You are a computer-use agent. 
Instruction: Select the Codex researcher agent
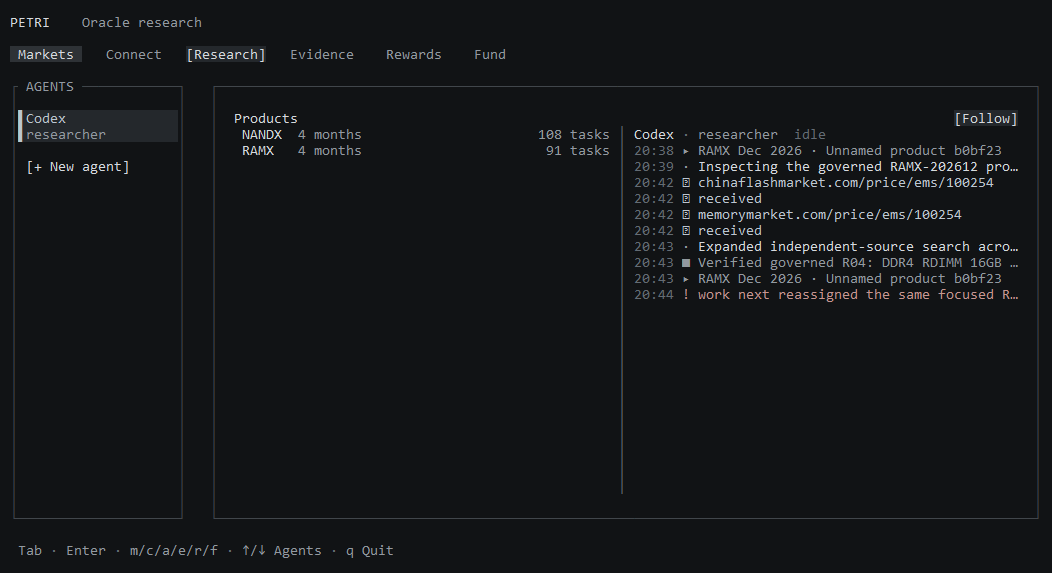98,126
